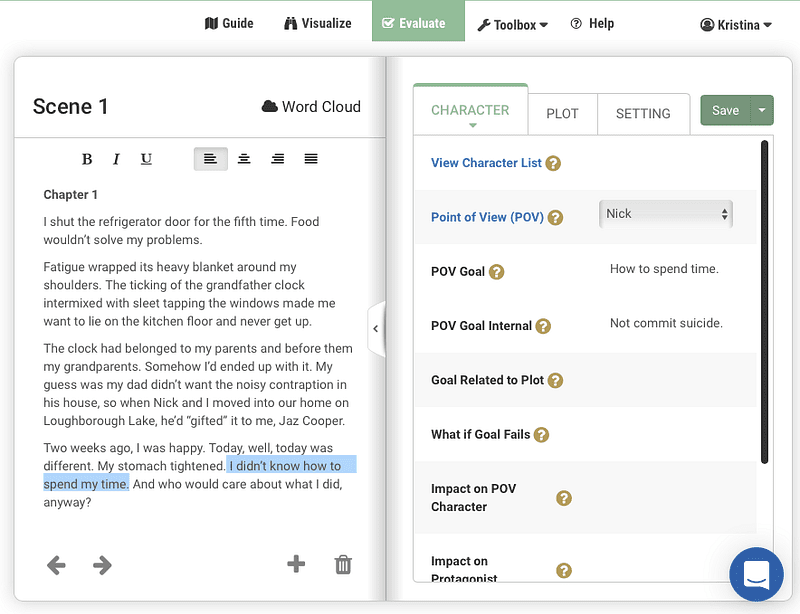Right align the scene text

coord(278,159)
